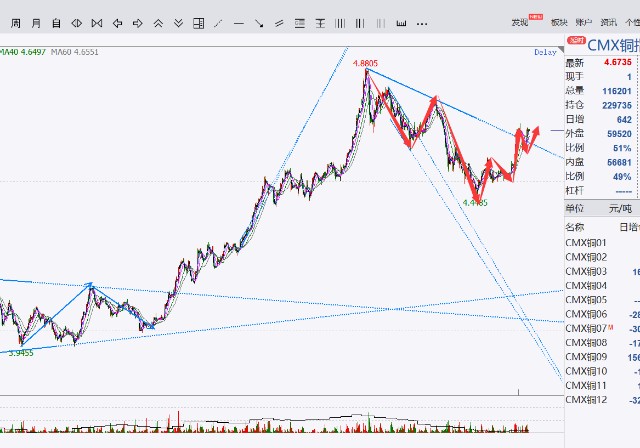Select the ruler measurement tool
Viewport: 640px width, 448px height.
tap(401, 23)
